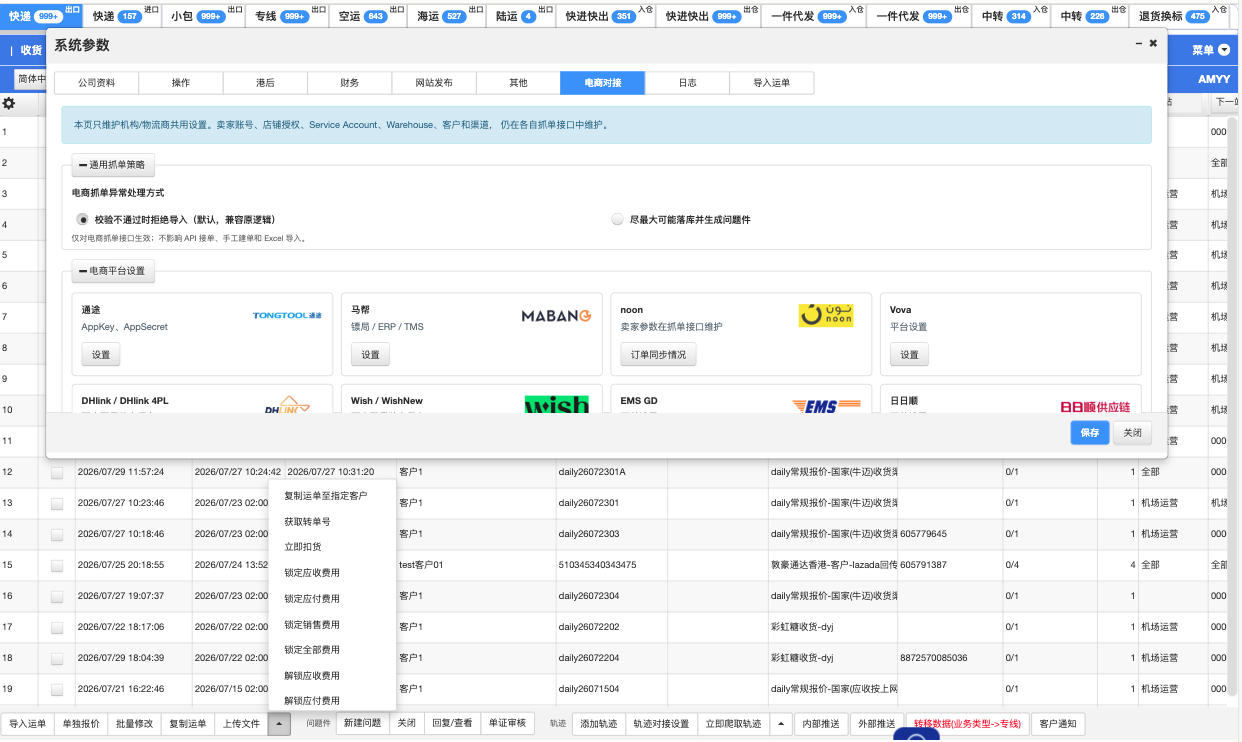The width and height of the screenshot is (1242, 742).
Task: Close the 系统参数 dialog with the X icon
Action: 1153,44
